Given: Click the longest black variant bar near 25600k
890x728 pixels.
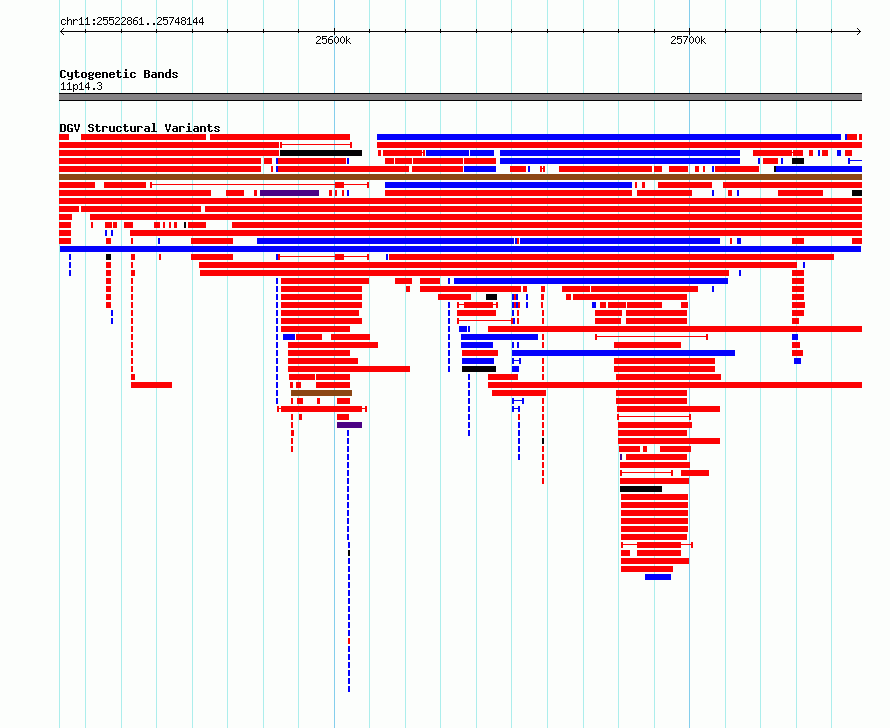Looking at the screenshot, I should tap(321, 153).
